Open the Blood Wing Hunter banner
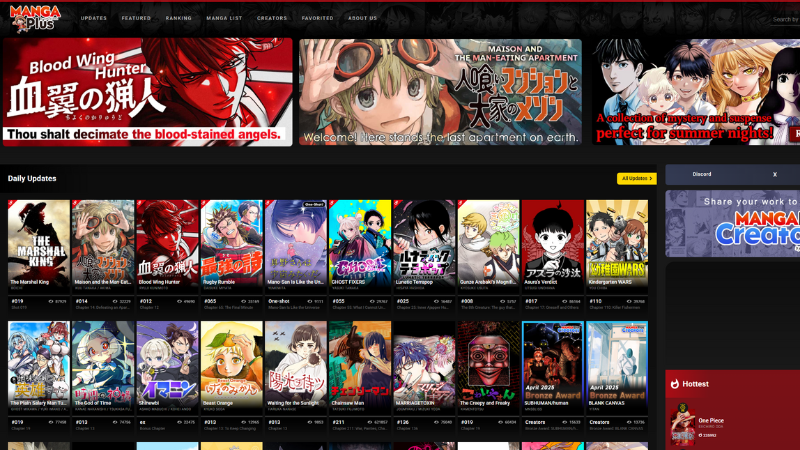Viewport: 800px width, 450px height. pyautogui.click(x=148, y=92)
